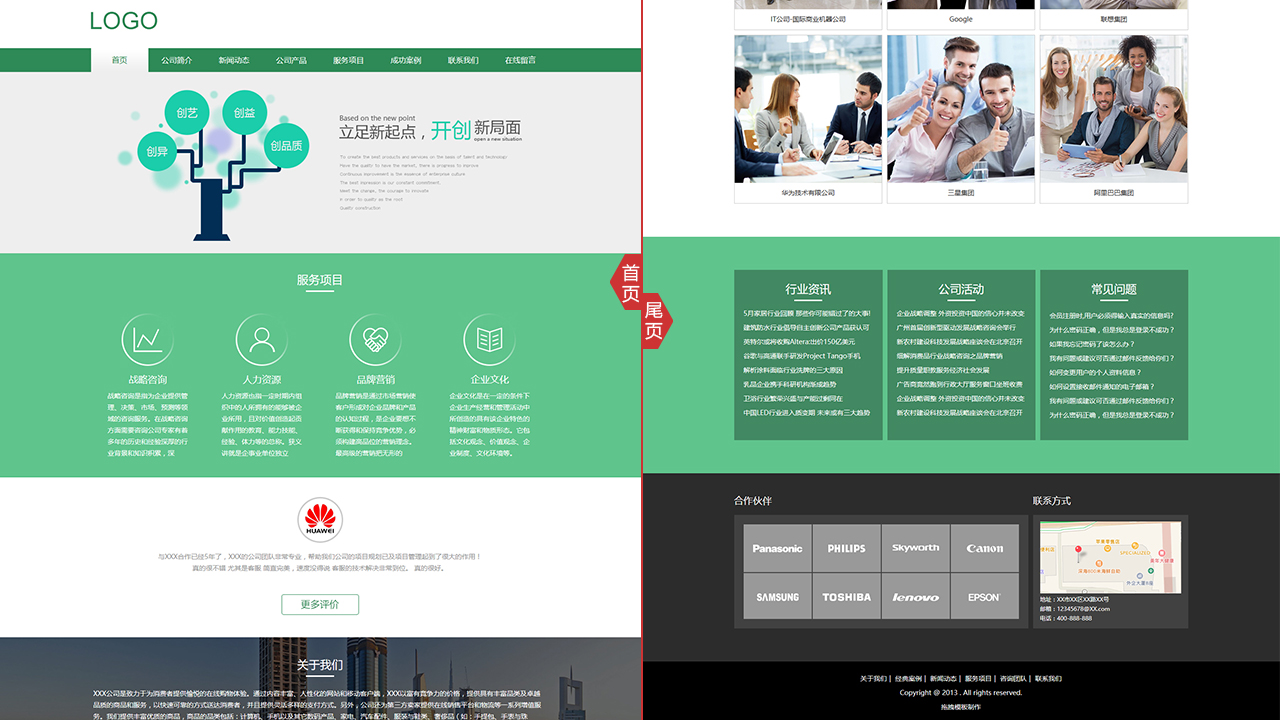Click the Huawei logo in testimonial section
The image size is (1280, 720).
320,520
